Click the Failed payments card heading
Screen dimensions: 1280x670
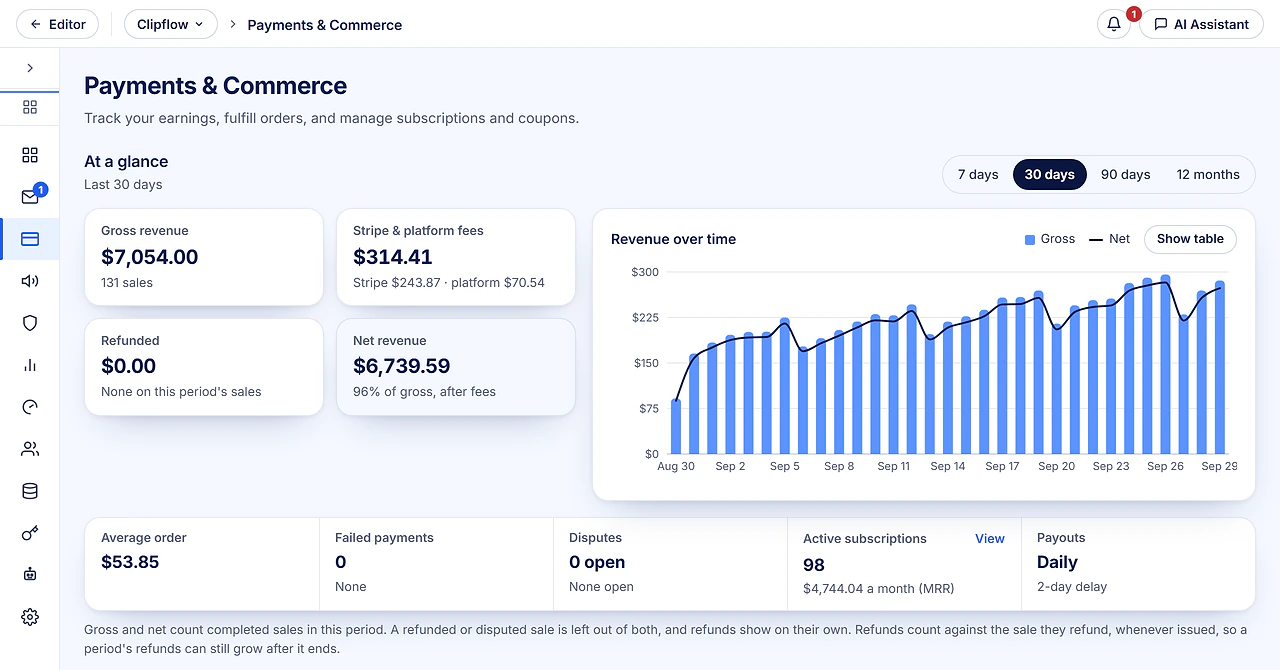click(384, 538)
